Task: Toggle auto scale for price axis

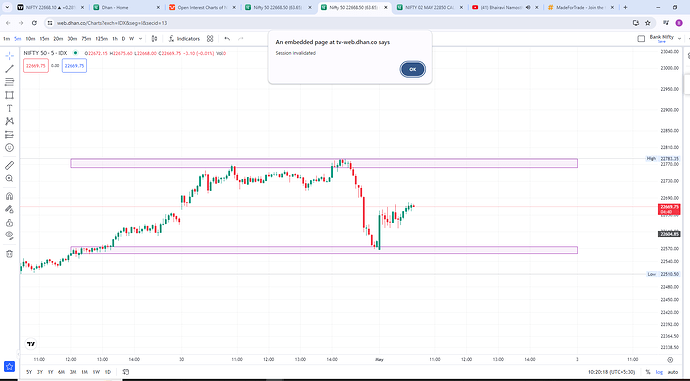Action: coord(672,372)
